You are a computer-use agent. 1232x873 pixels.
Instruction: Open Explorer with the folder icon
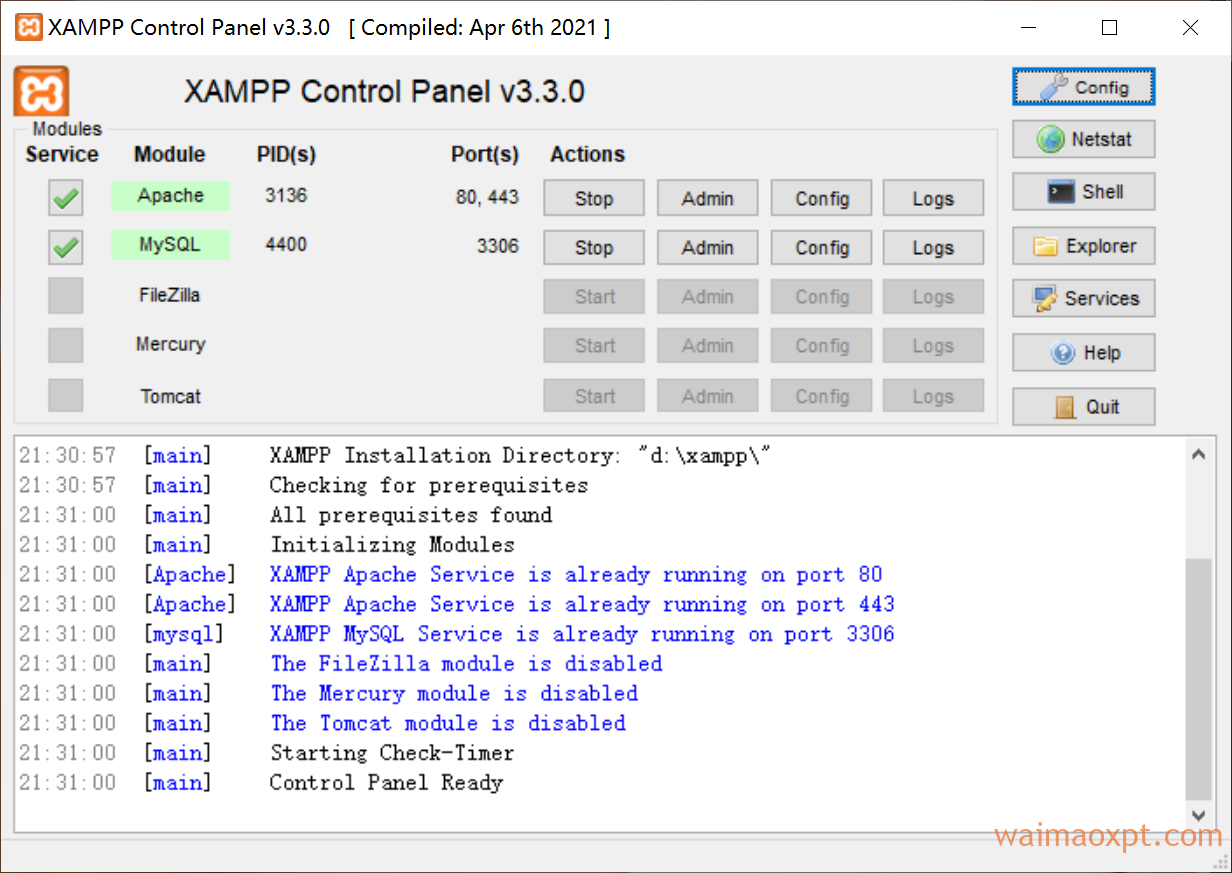(1046, 246)
